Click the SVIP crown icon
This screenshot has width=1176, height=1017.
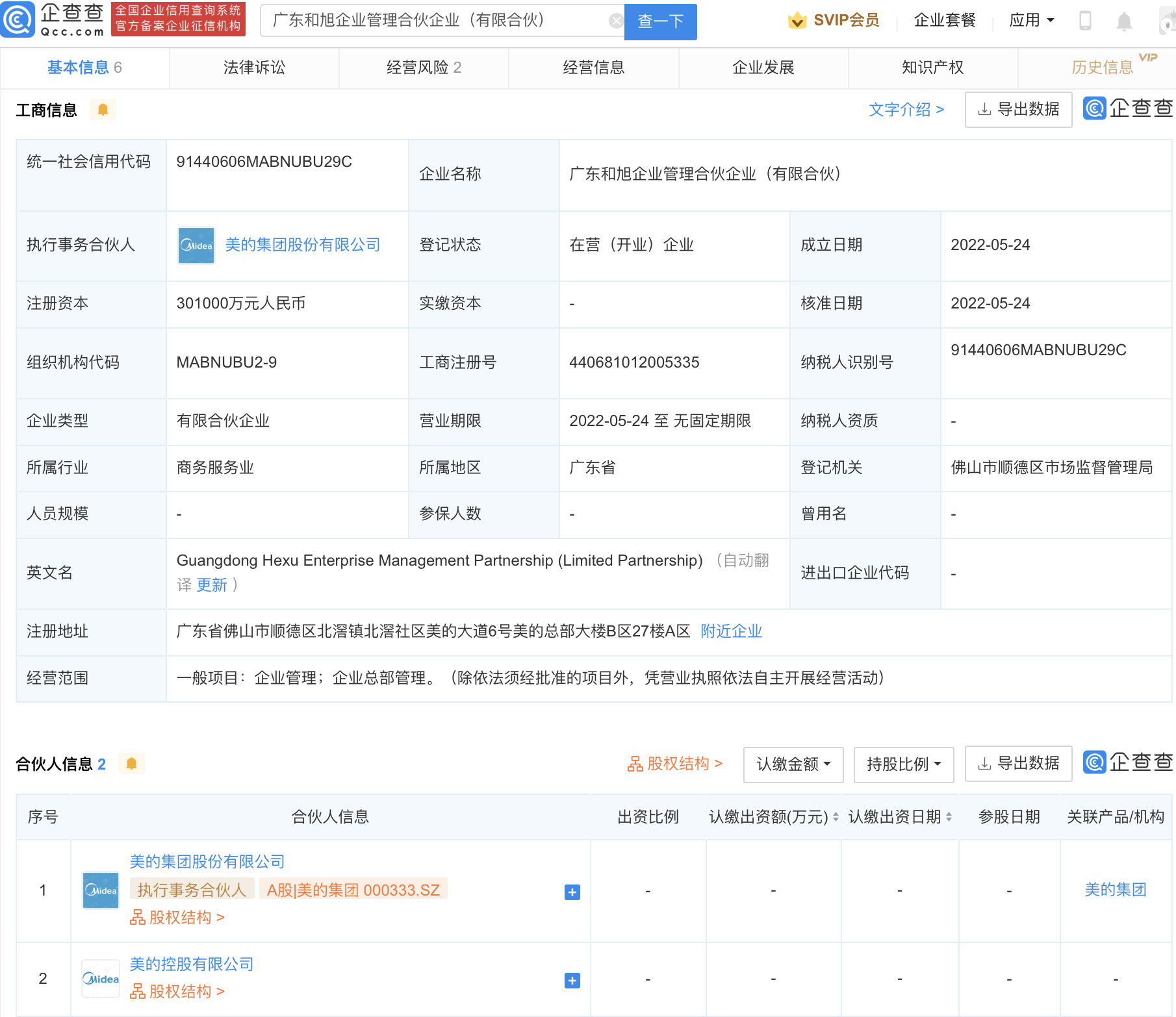click(x=797, y=21)
